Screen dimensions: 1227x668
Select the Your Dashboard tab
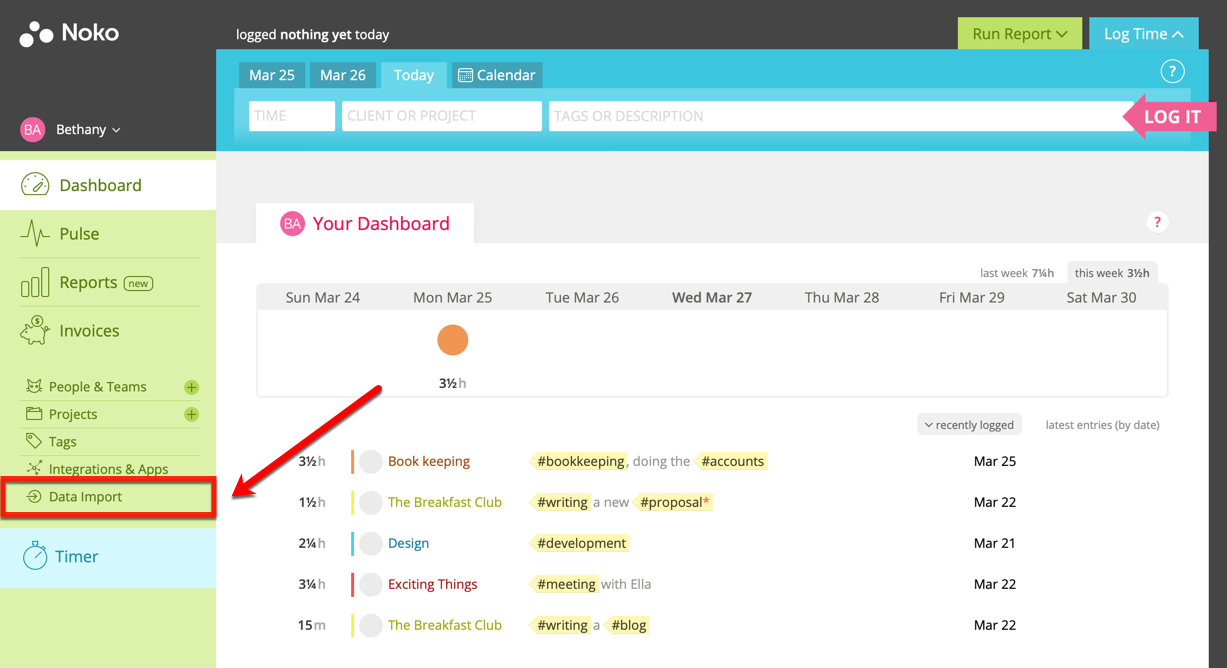365,223
